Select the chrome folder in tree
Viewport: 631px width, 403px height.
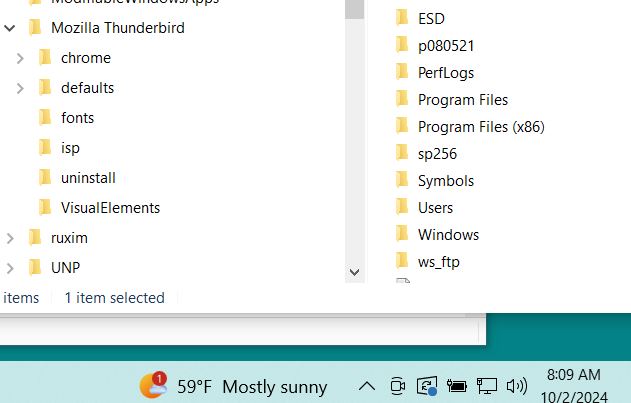86,58
